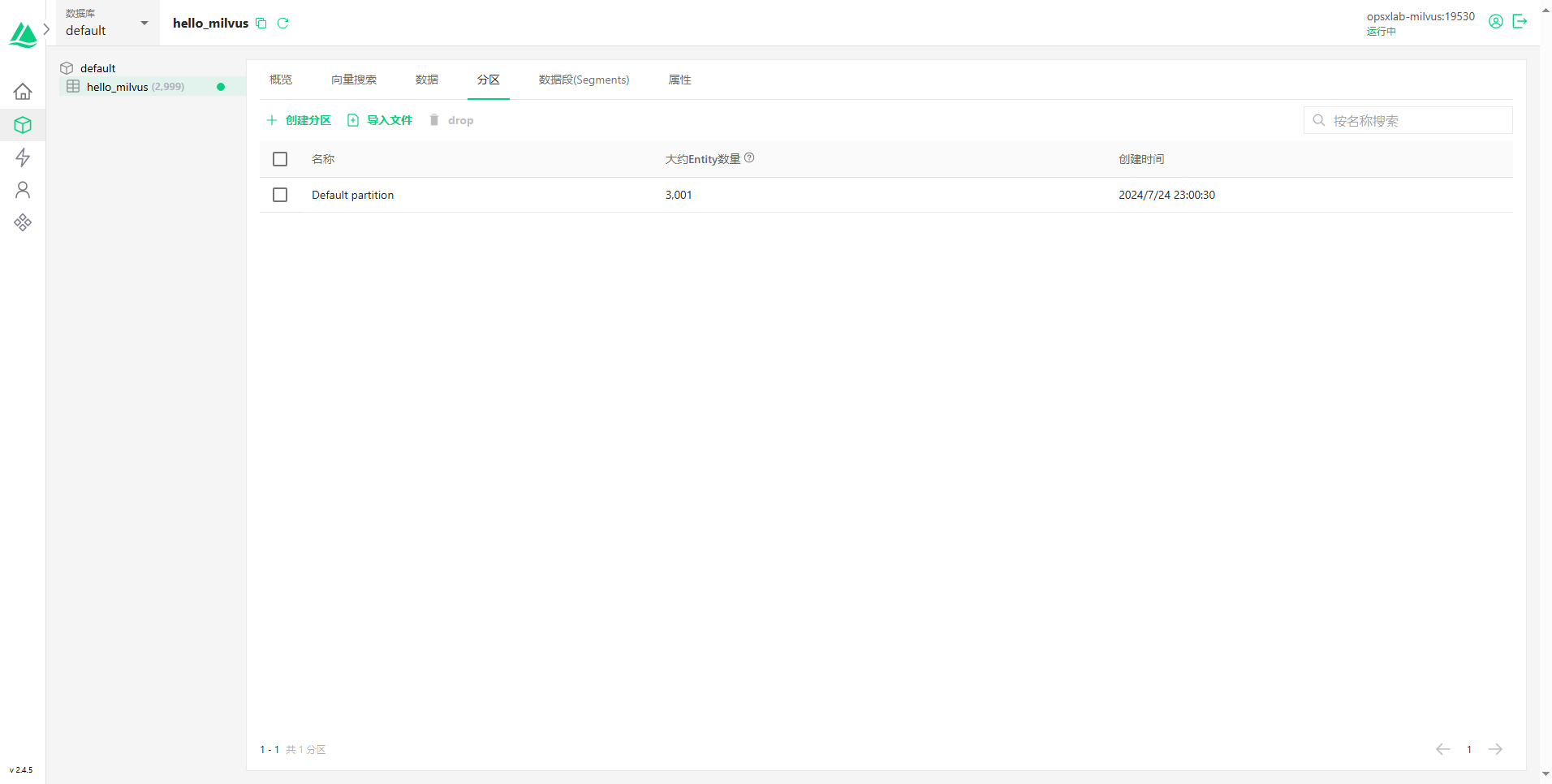Copy the hello_milvus collection name
Screen dimensions: 1552x784
261,24
